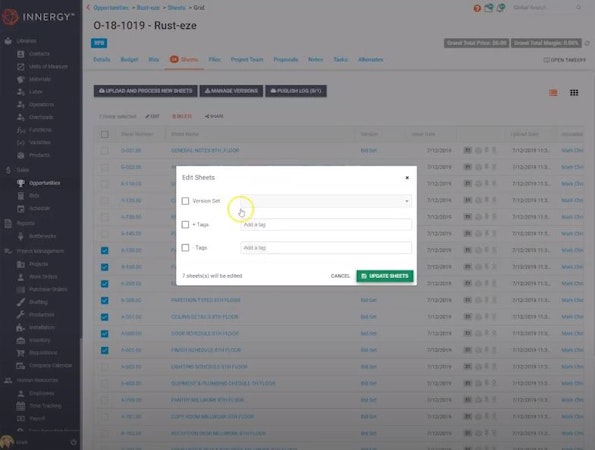
Task: Click the - Tags Add a tag field
Action: (326, 248)
